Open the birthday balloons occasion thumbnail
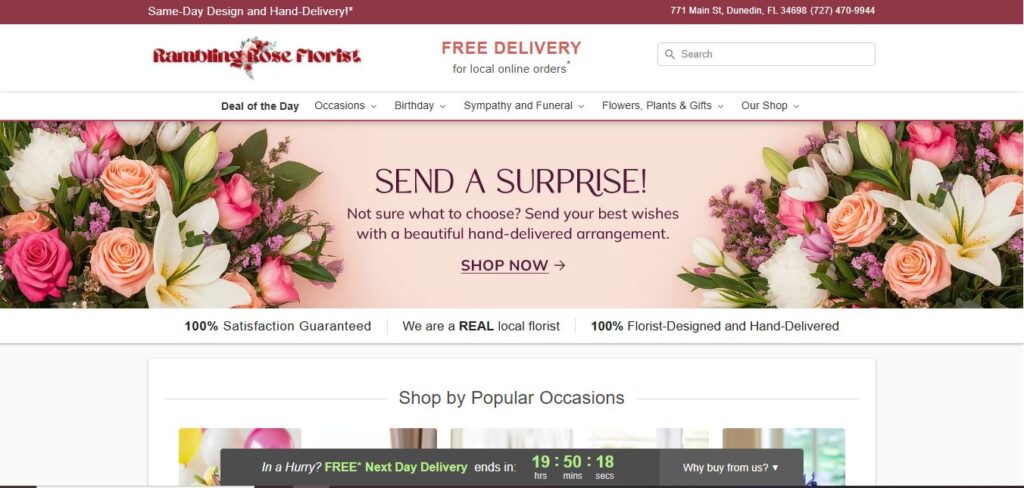Screen dimensions: 1024x488 240,457
